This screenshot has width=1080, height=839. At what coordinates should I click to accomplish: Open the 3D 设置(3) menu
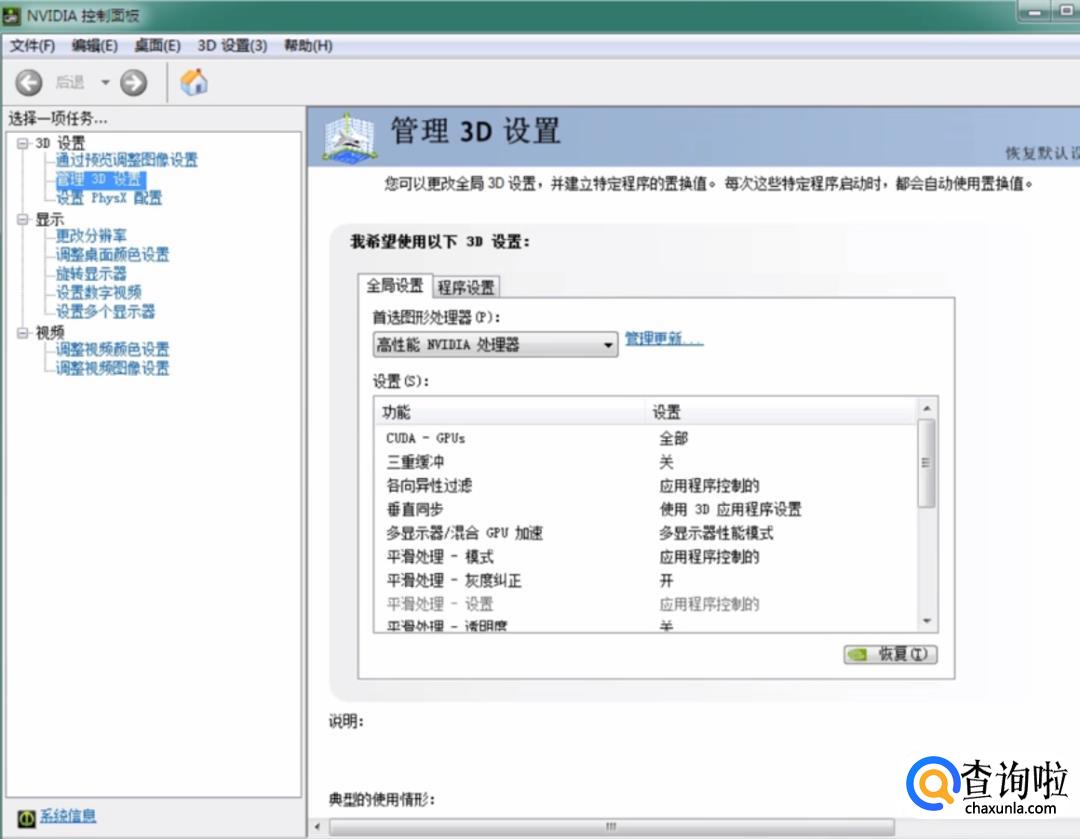pos(232,46)
